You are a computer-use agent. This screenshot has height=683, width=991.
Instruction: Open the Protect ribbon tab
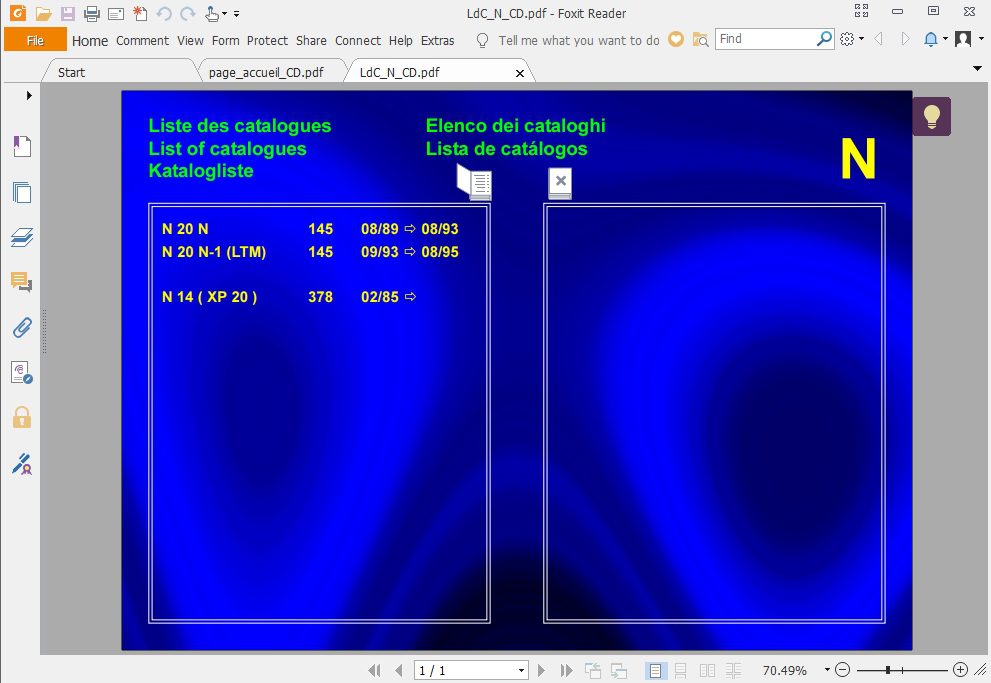click(x=267, y=40)
